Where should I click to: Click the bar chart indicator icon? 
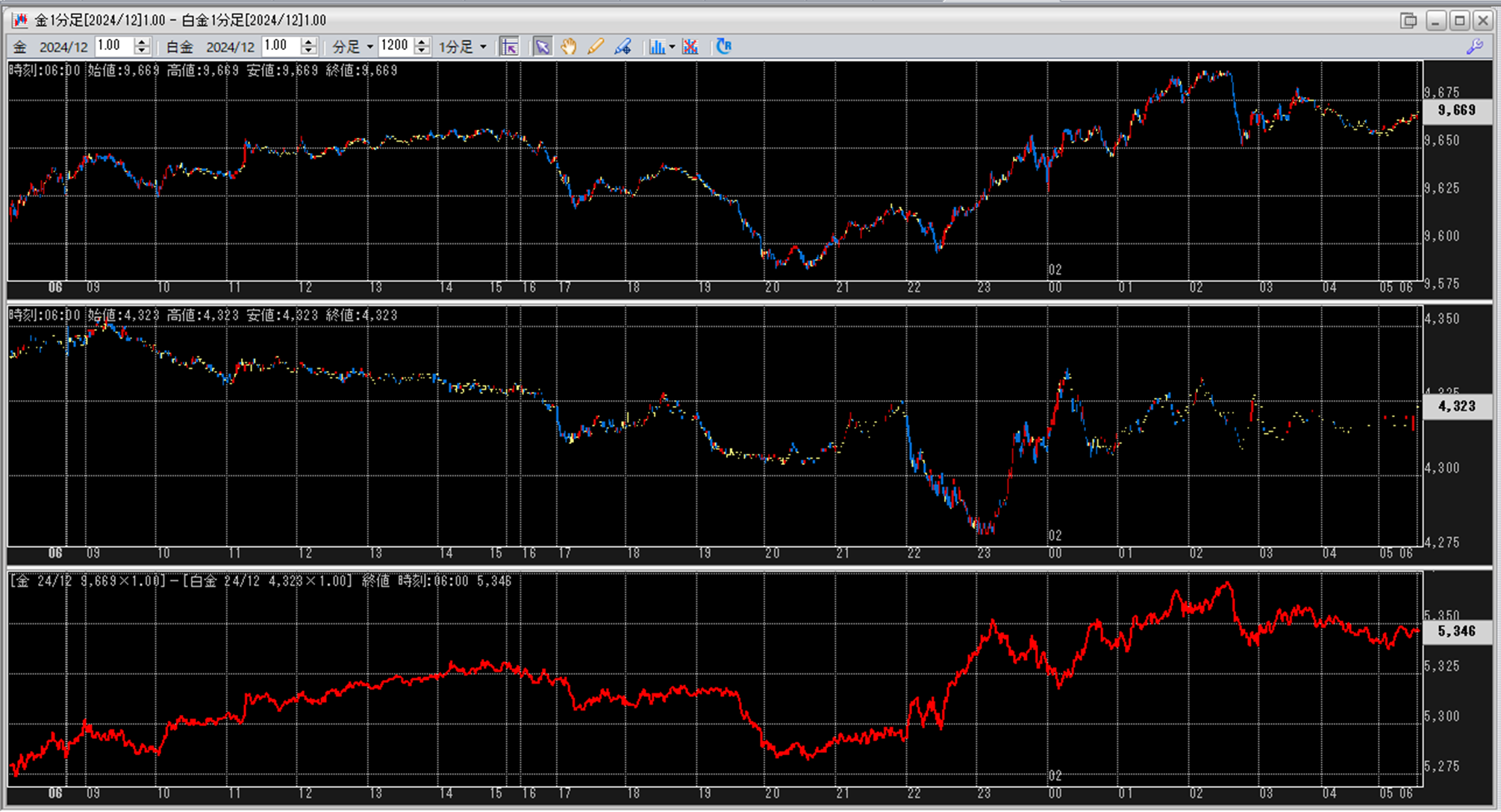tap(657, 47)
